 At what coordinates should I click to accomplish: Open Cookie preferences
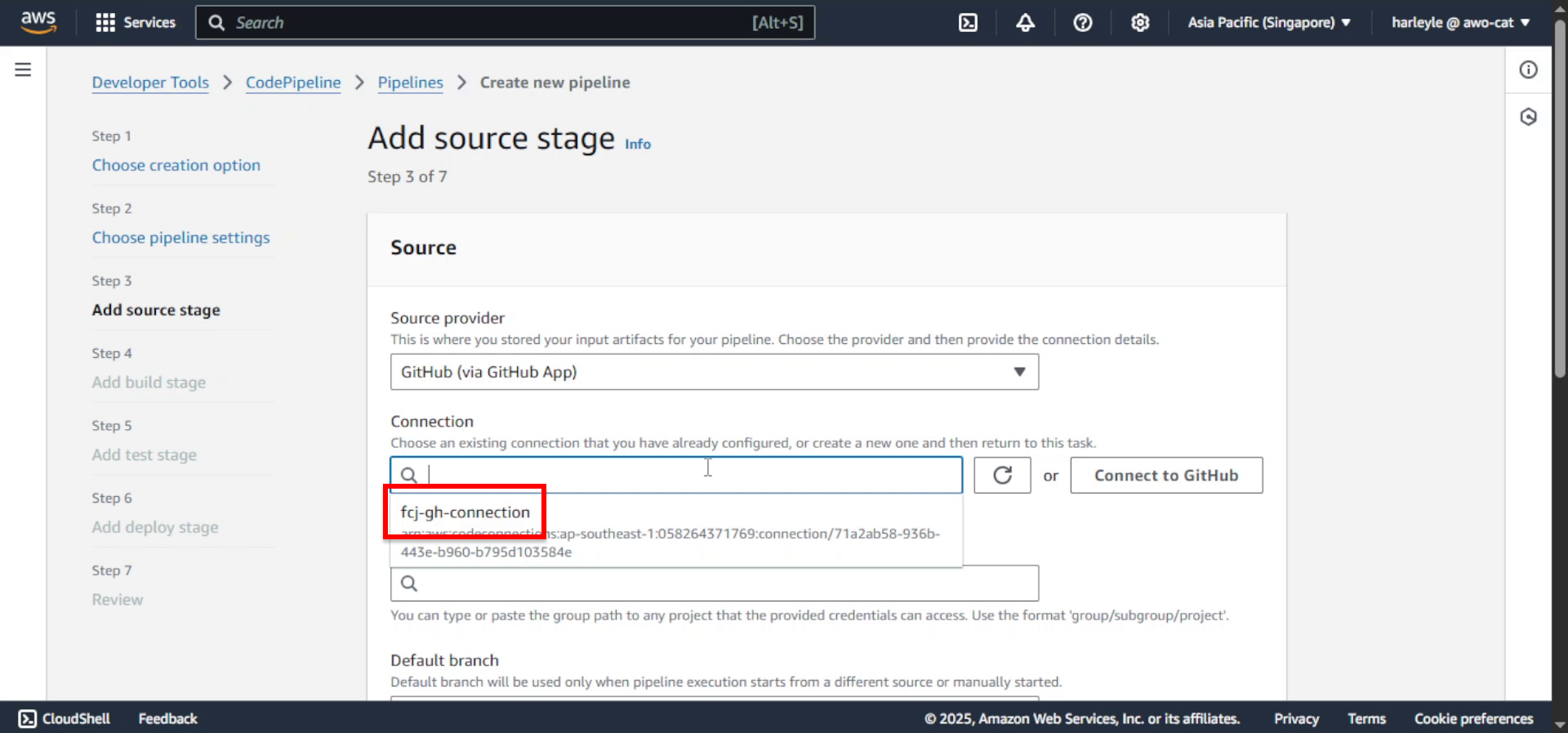pos(1473,718)
